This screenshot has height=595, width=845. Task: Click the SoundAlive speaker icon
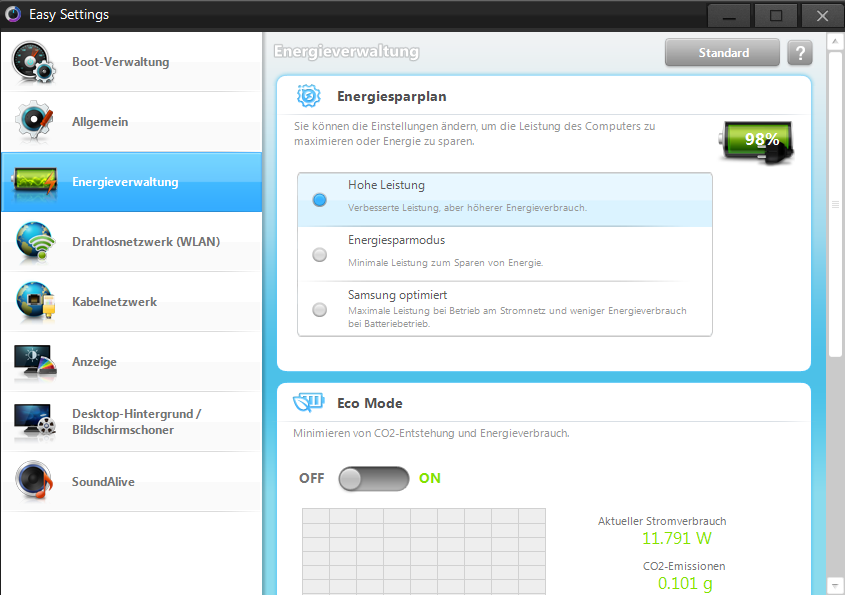tap(34, 481)
